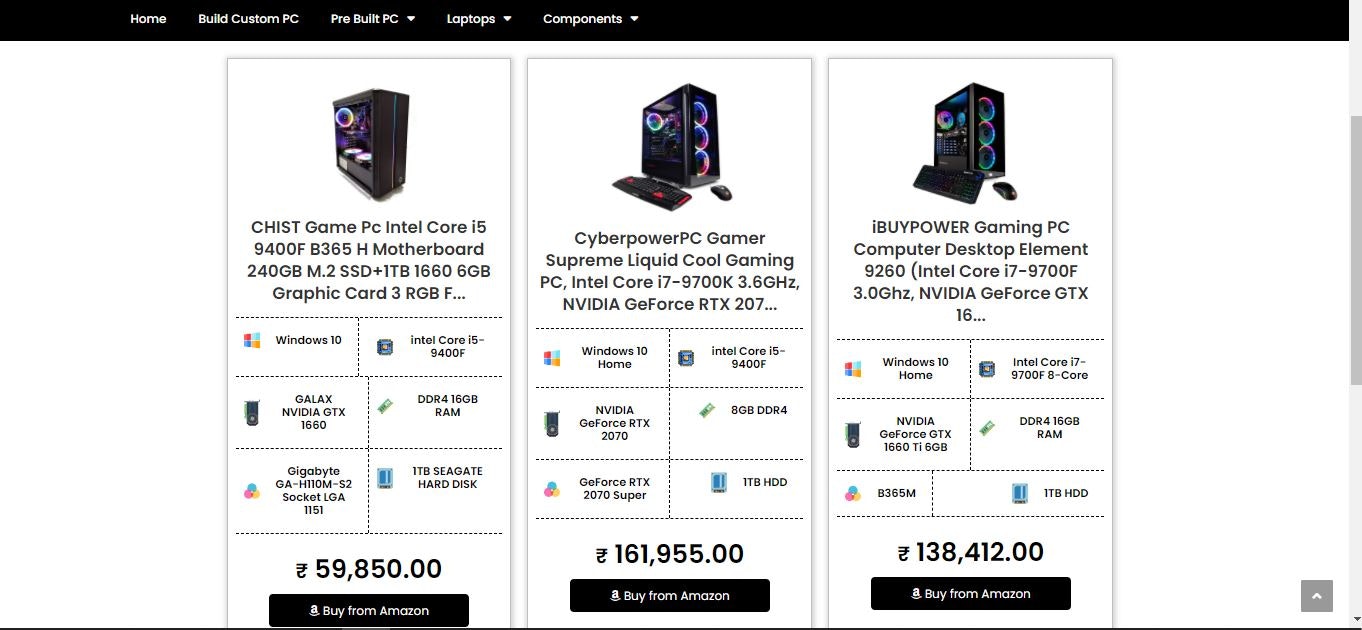
Task: Click the Gigabyte GA-H110M-S2 motherboard icon
Action: point(252,489)
